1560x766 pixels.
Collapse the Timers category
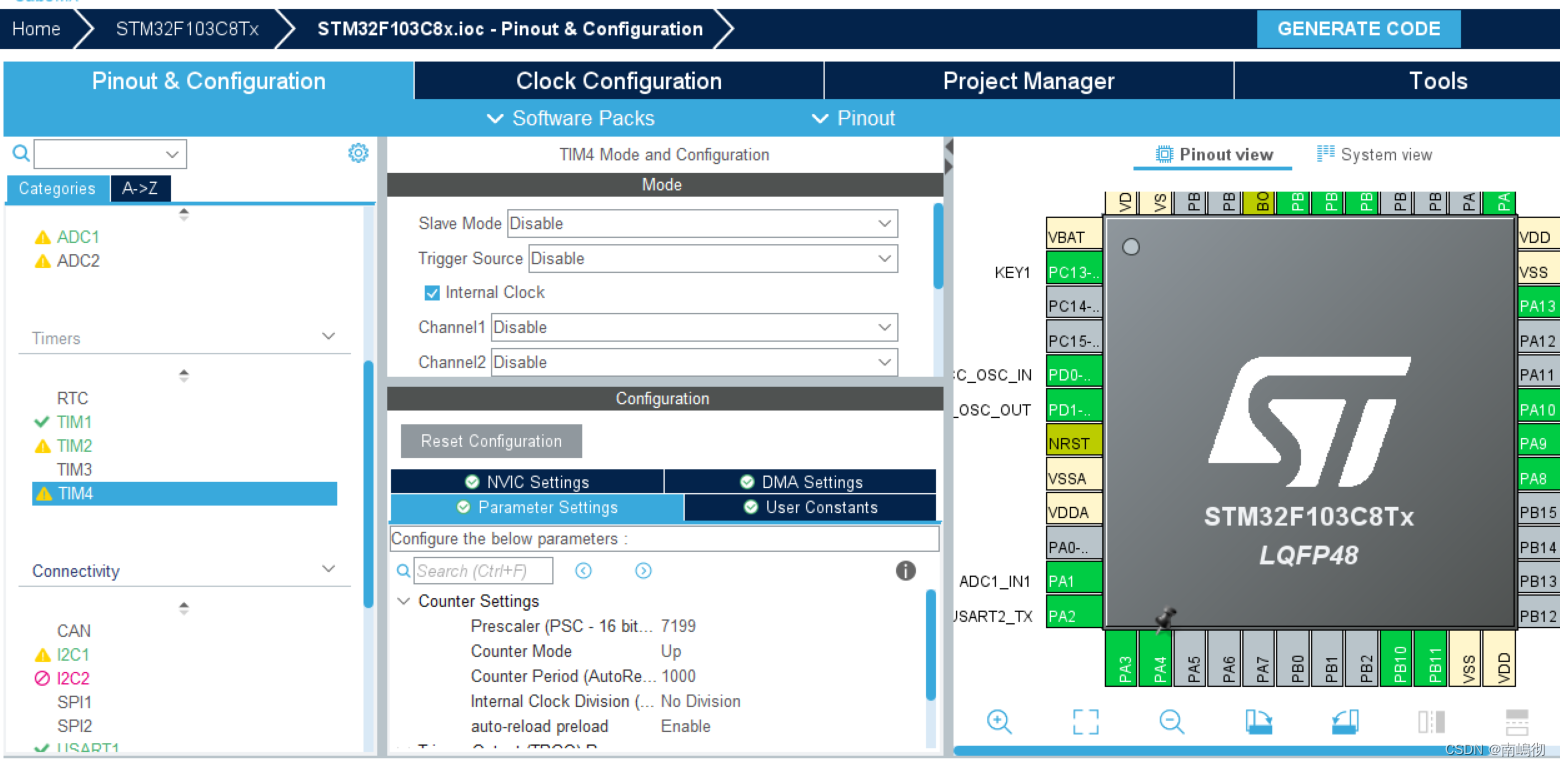pos(328,337)
